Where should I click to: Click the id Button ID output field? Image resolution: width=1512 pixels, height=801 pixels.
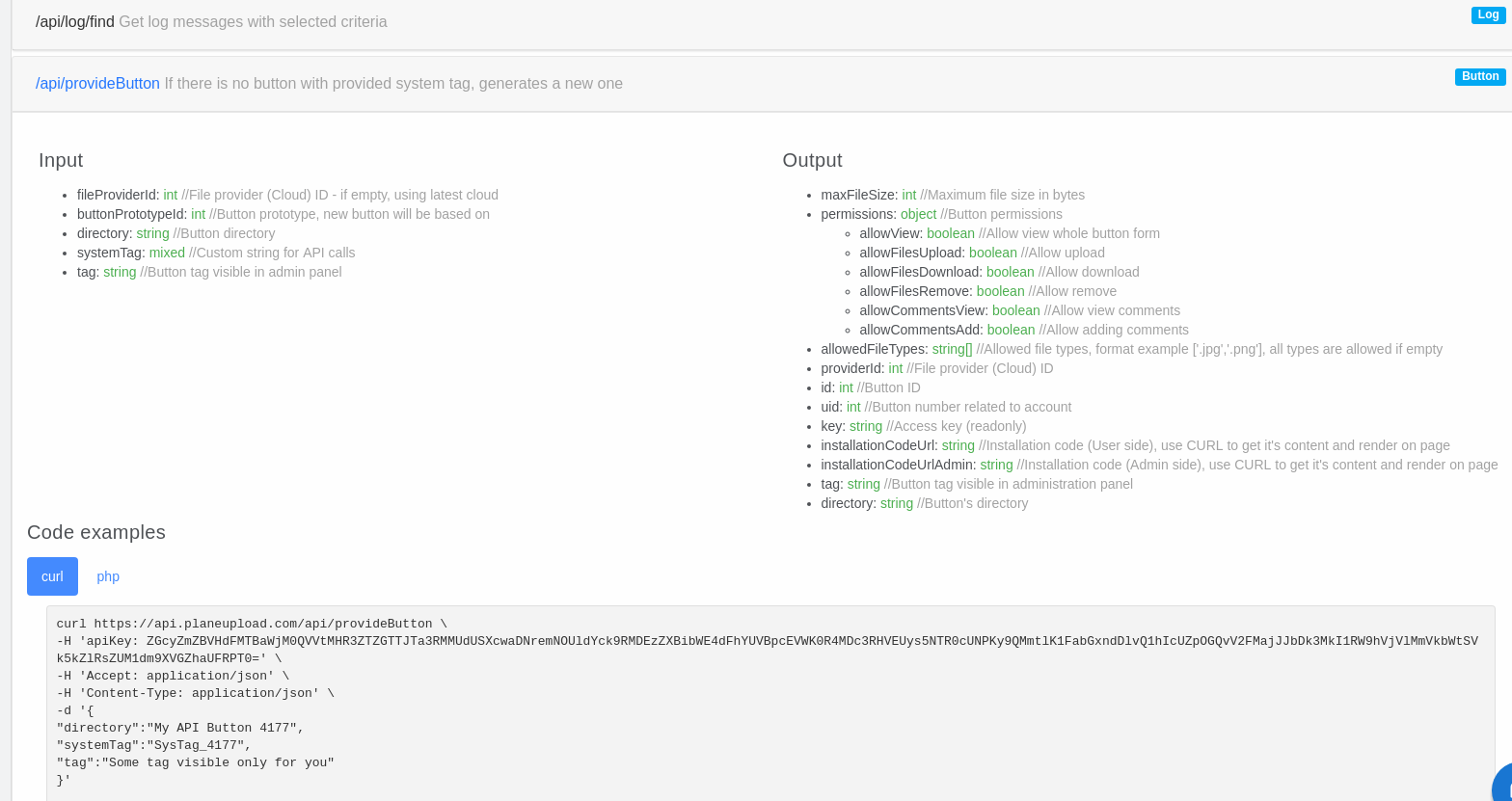(871, 387)
